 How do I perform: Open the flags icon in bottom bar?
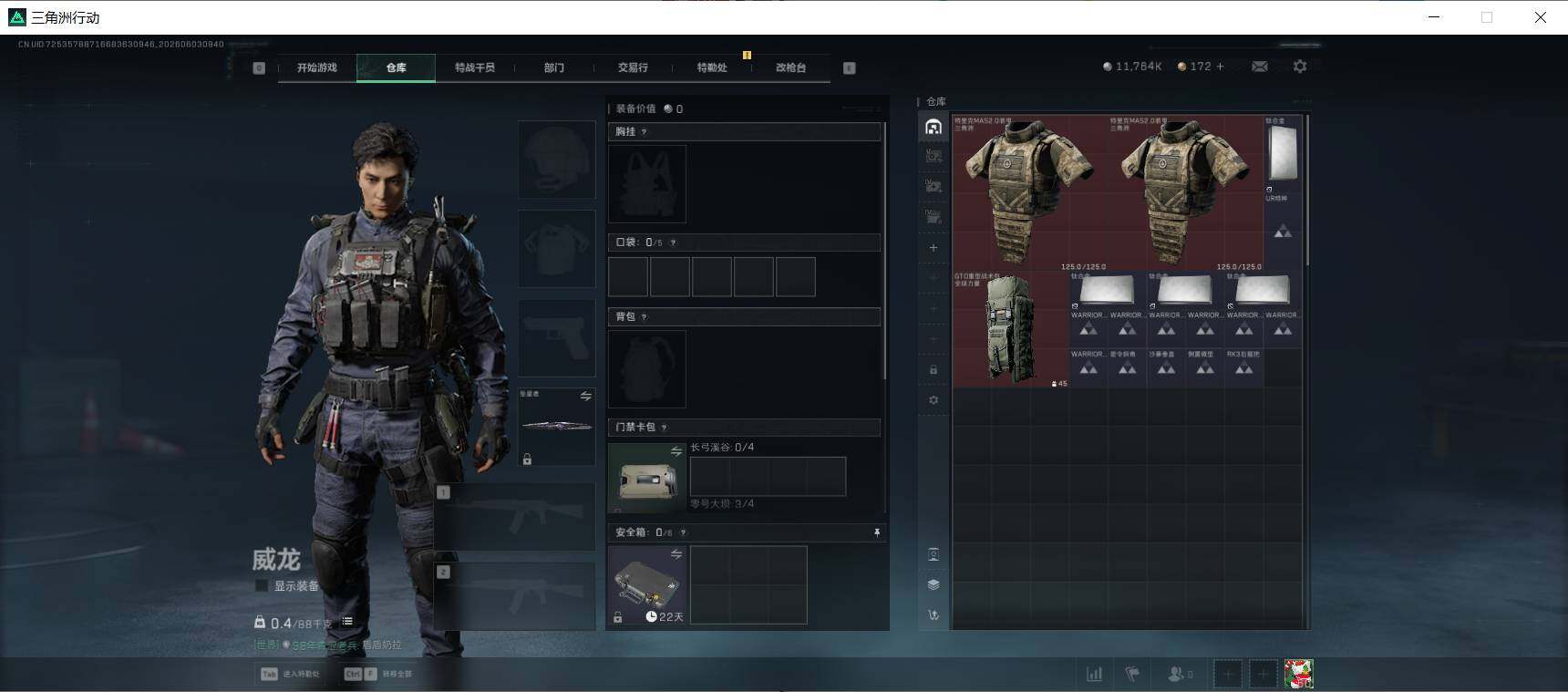click(x=1132, y=674)
